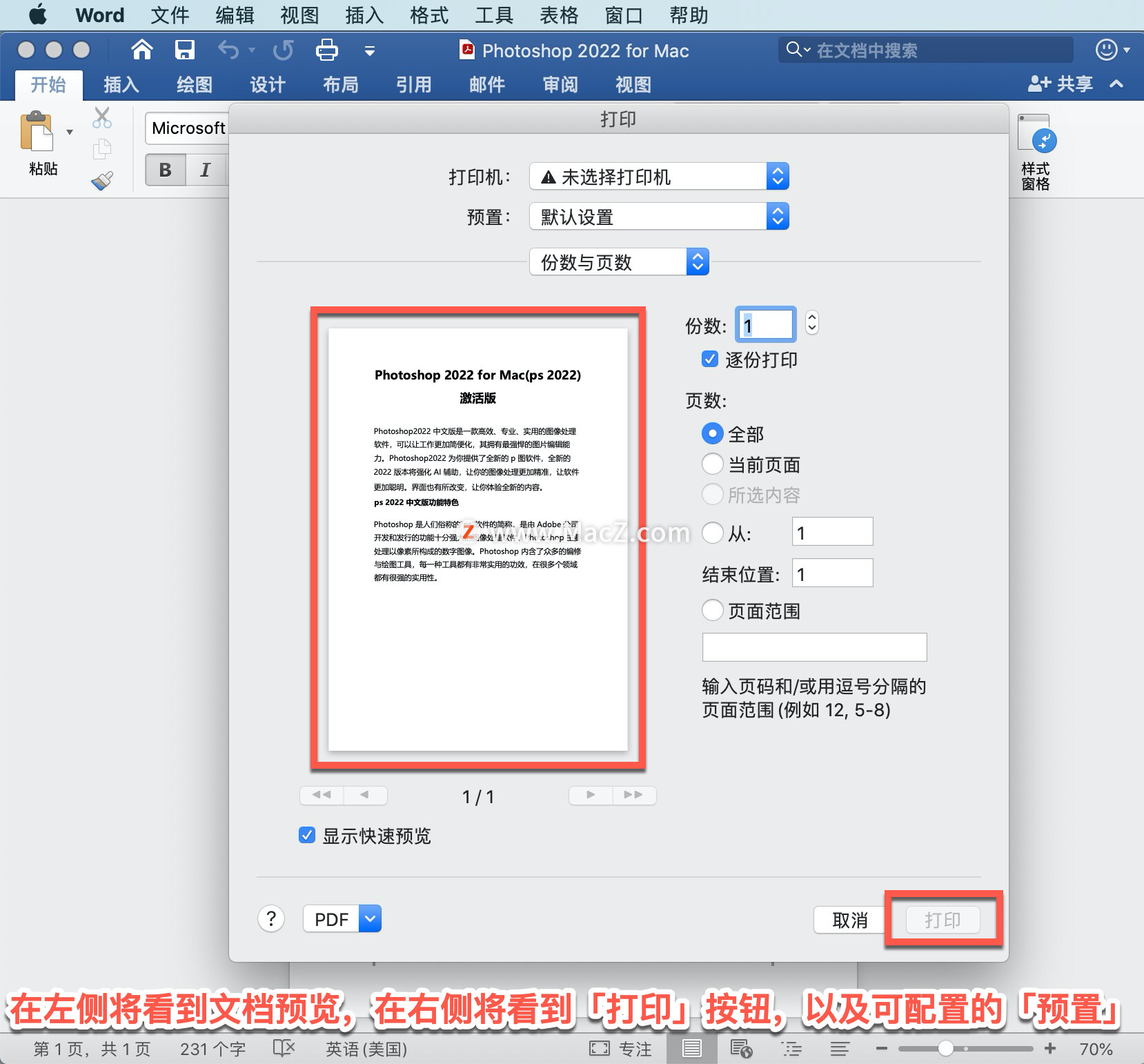Image resolution: width=1144 pixels, height=1064 pixels.
Task: Click the zoom slider handle
Action: (x=946, y=1048)
